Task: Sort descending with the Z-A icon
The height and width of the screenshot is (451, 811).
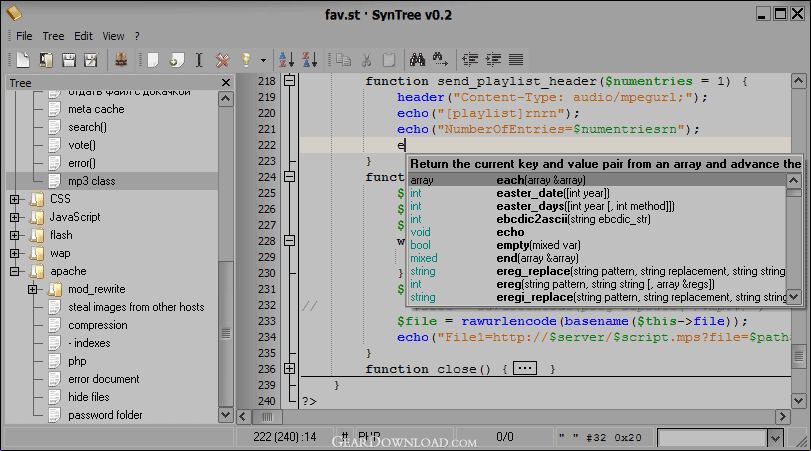Action: point(309,60)
